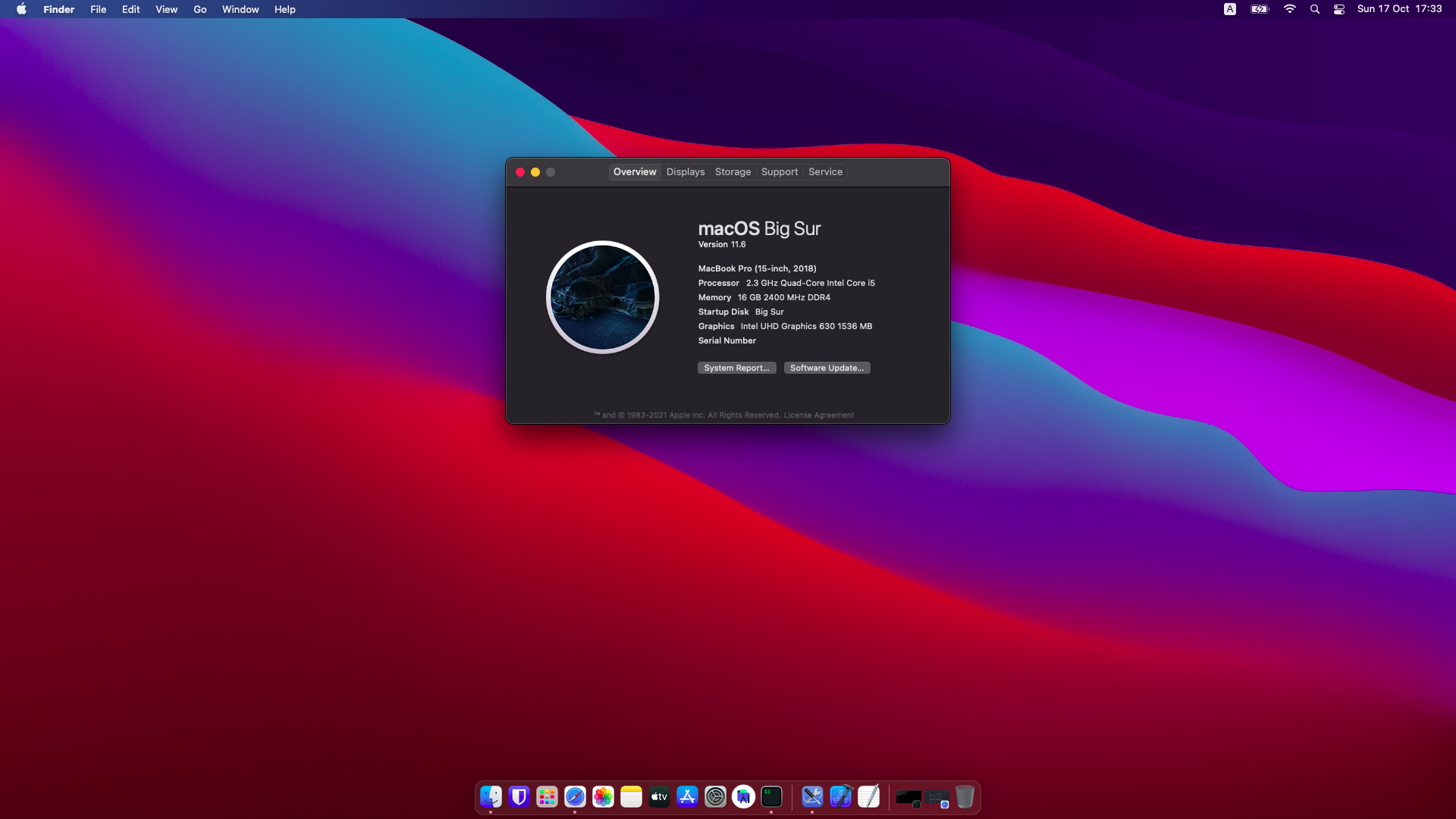The image size is (1456, 819).
Task: Open App Store from dock
Action: tap(687, 797)
